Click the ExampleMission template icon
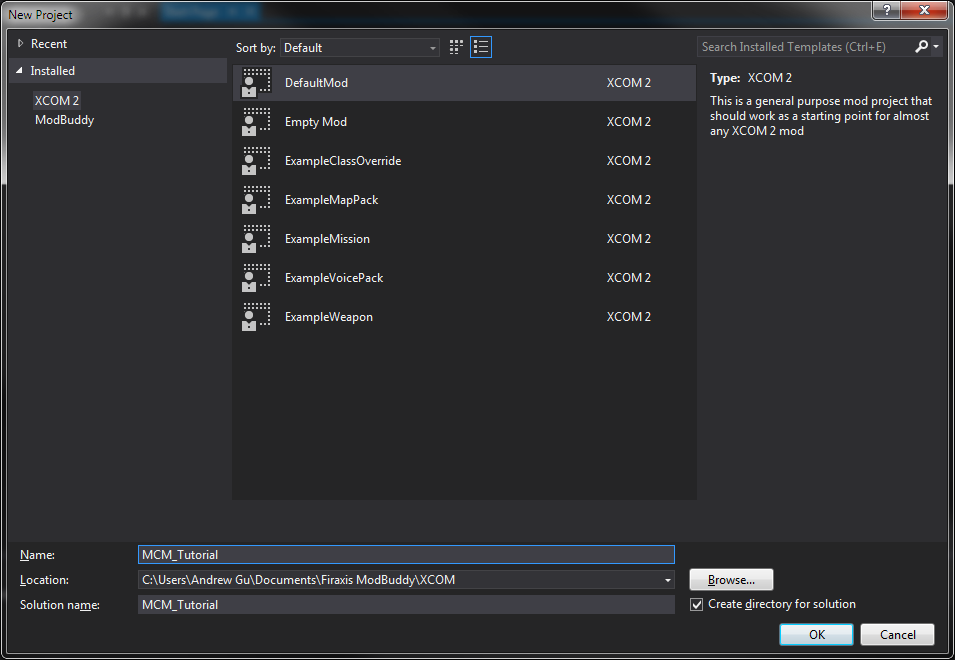 (256, 239)
